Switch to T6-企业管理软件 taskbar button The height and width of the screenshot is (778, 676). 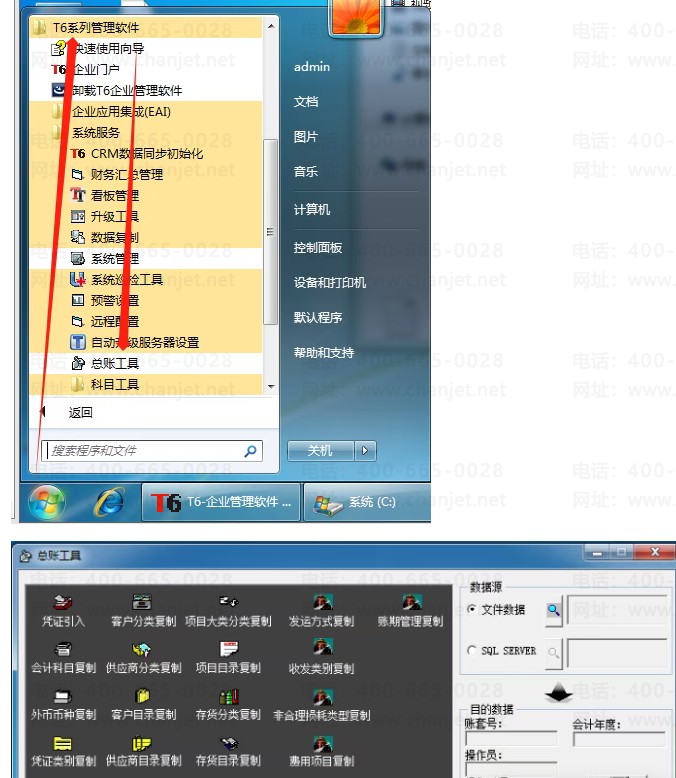pyautogui.click(x=221, y=502)
